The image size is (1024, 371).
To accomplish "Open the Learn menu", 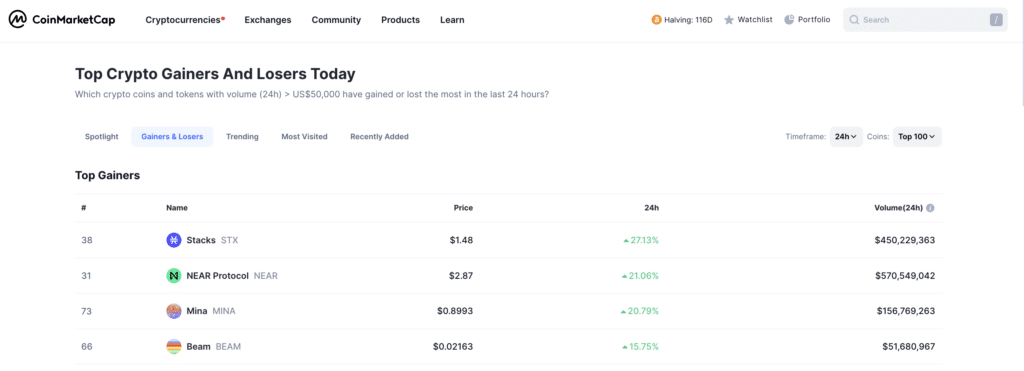I will (x=452, y=20).
